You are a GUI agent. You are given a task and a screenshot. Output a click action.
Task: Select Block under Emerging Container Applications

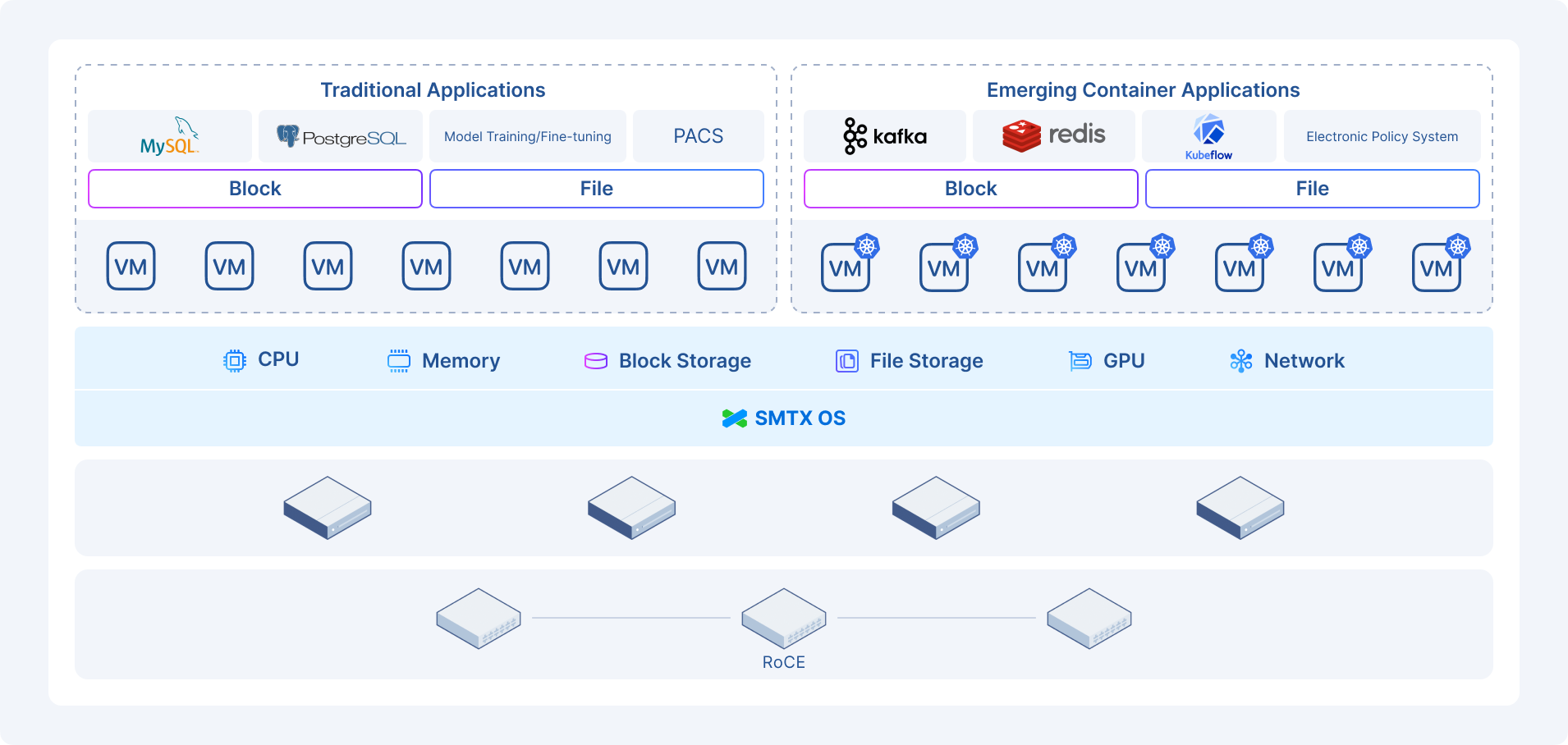point(971,189)
